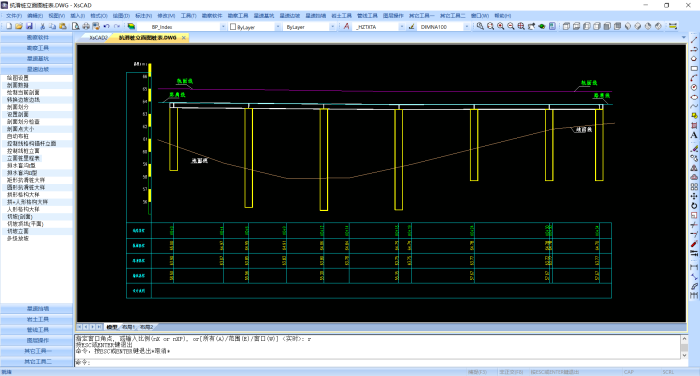This screenshot has height=376, width=700.
Task: Switch to the XsCAD2 document tab
Action: 98,38
